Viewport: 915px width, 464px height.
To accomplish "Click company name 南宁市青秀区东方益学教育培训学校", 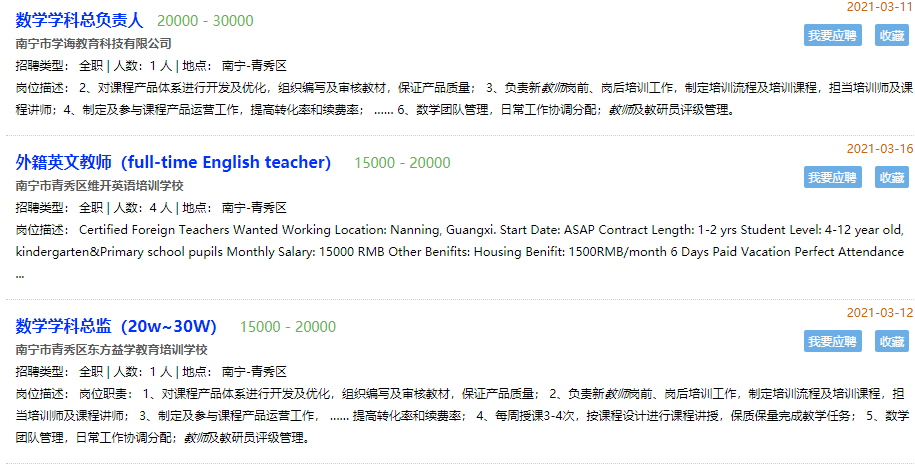I will point(112,349).
